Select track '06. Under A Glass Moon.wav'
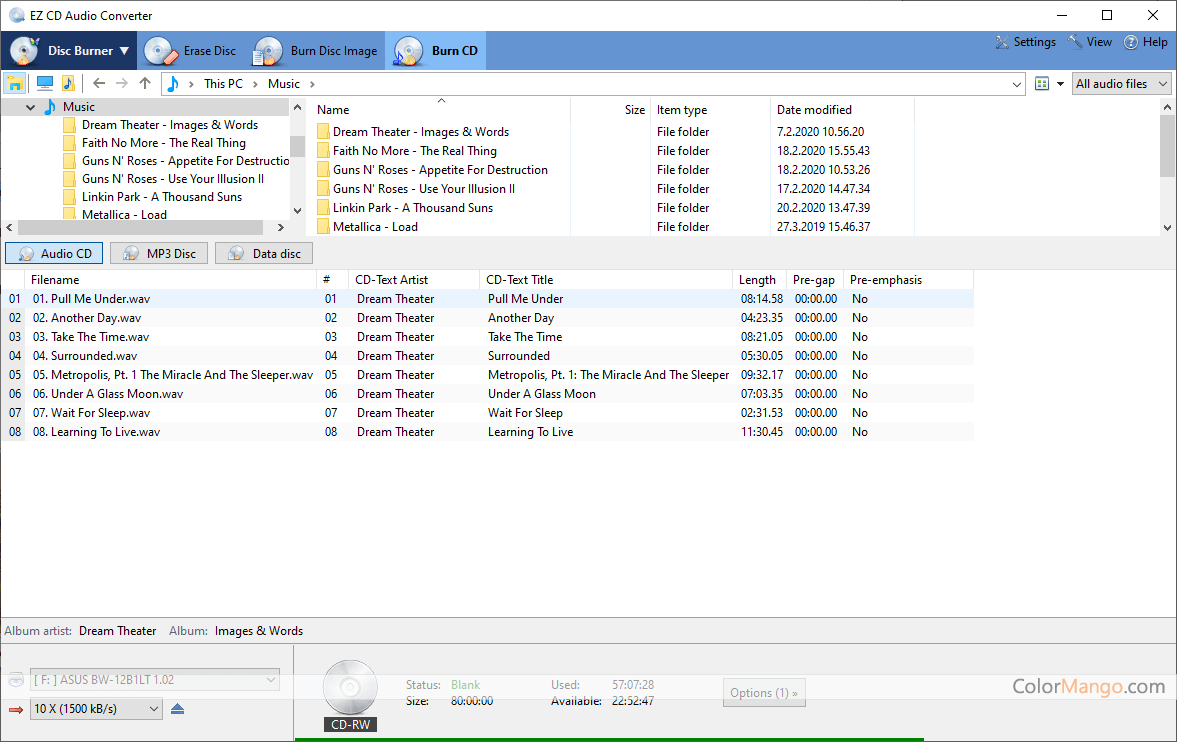1177x742 pixels. click(x=107, y=394)
